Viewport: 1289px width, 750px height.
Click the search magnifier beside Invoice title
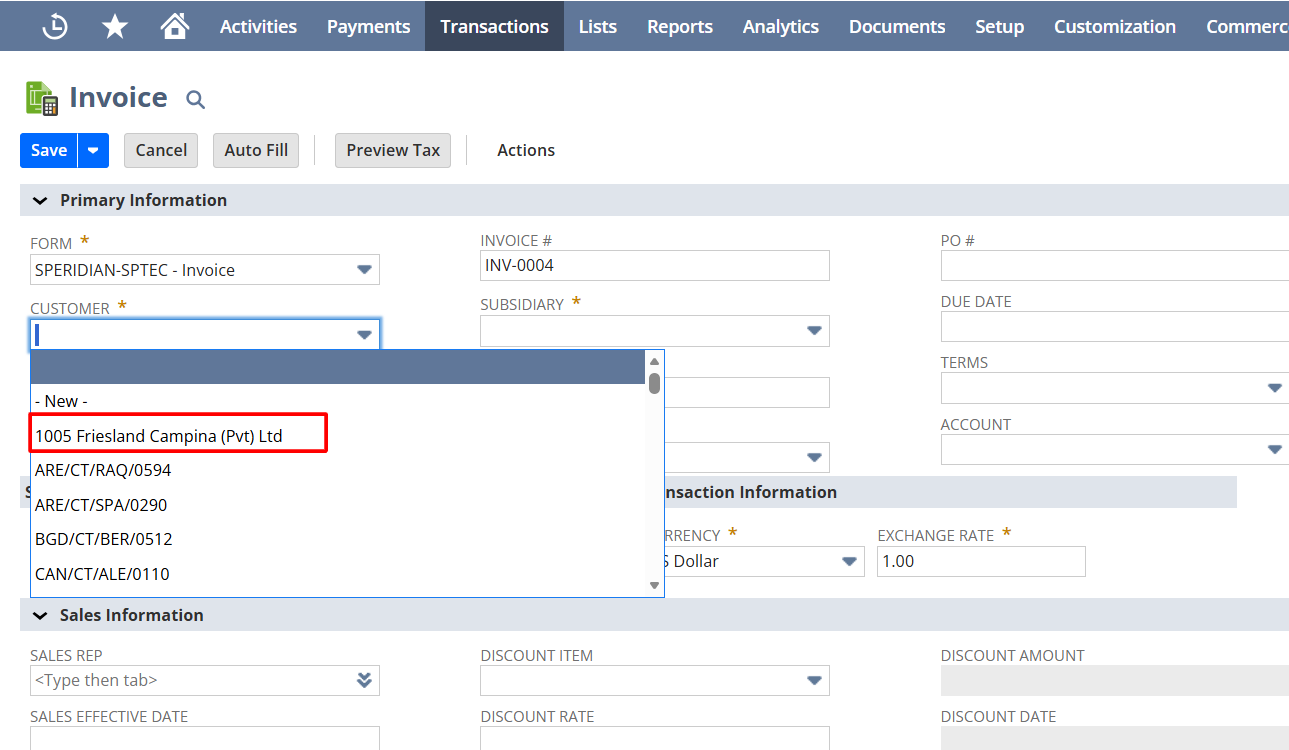point(196,99)
